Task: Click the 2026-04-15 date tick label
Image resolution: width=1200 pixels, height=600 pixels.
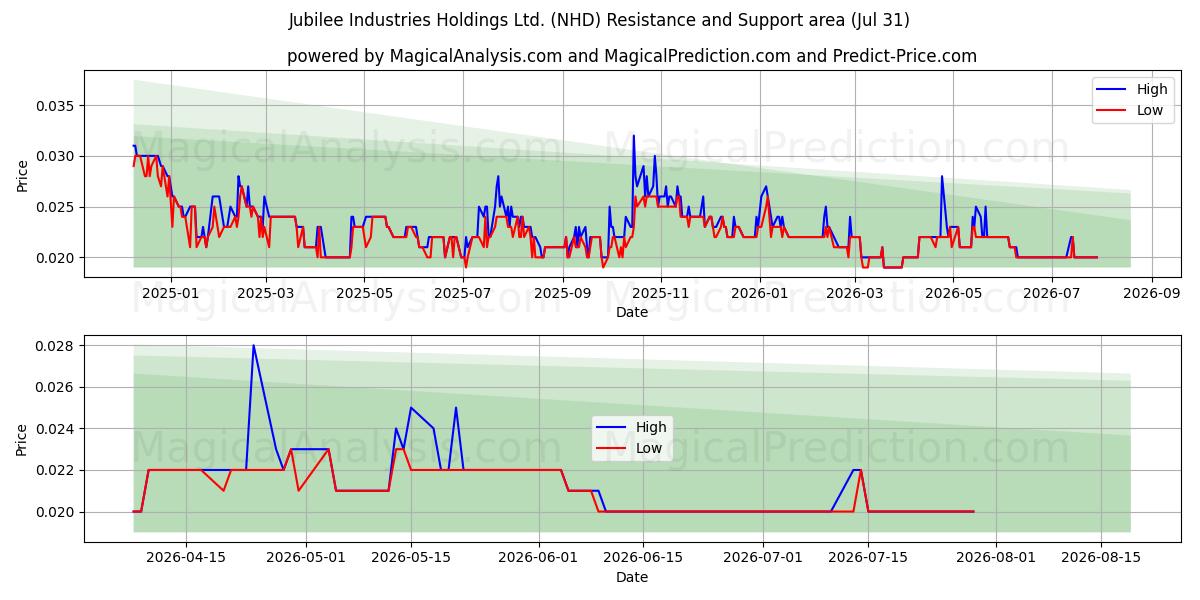Action: [x=186, y=558]
